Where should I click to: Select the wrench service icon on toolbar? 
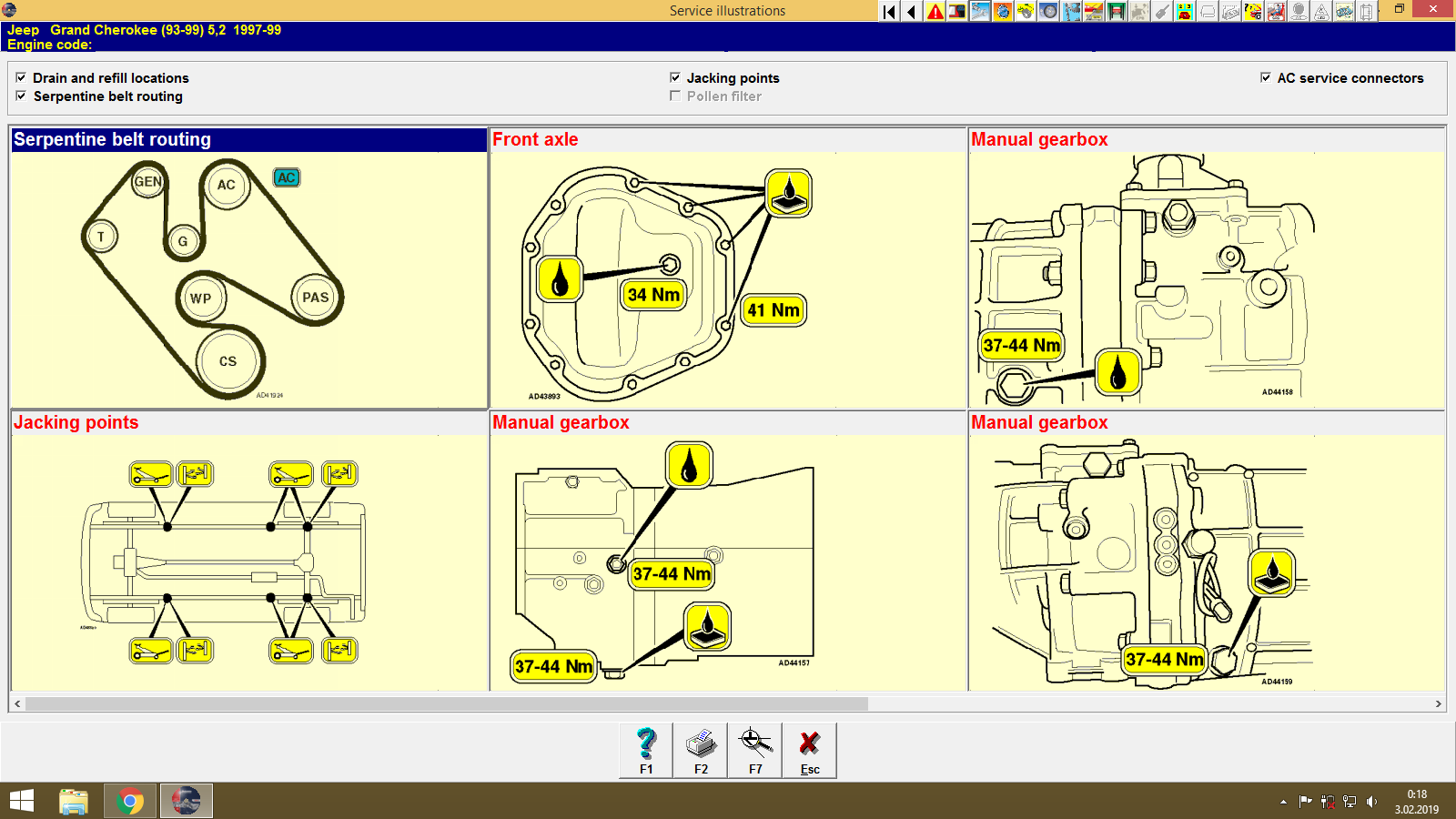click(x=979, y=12)
